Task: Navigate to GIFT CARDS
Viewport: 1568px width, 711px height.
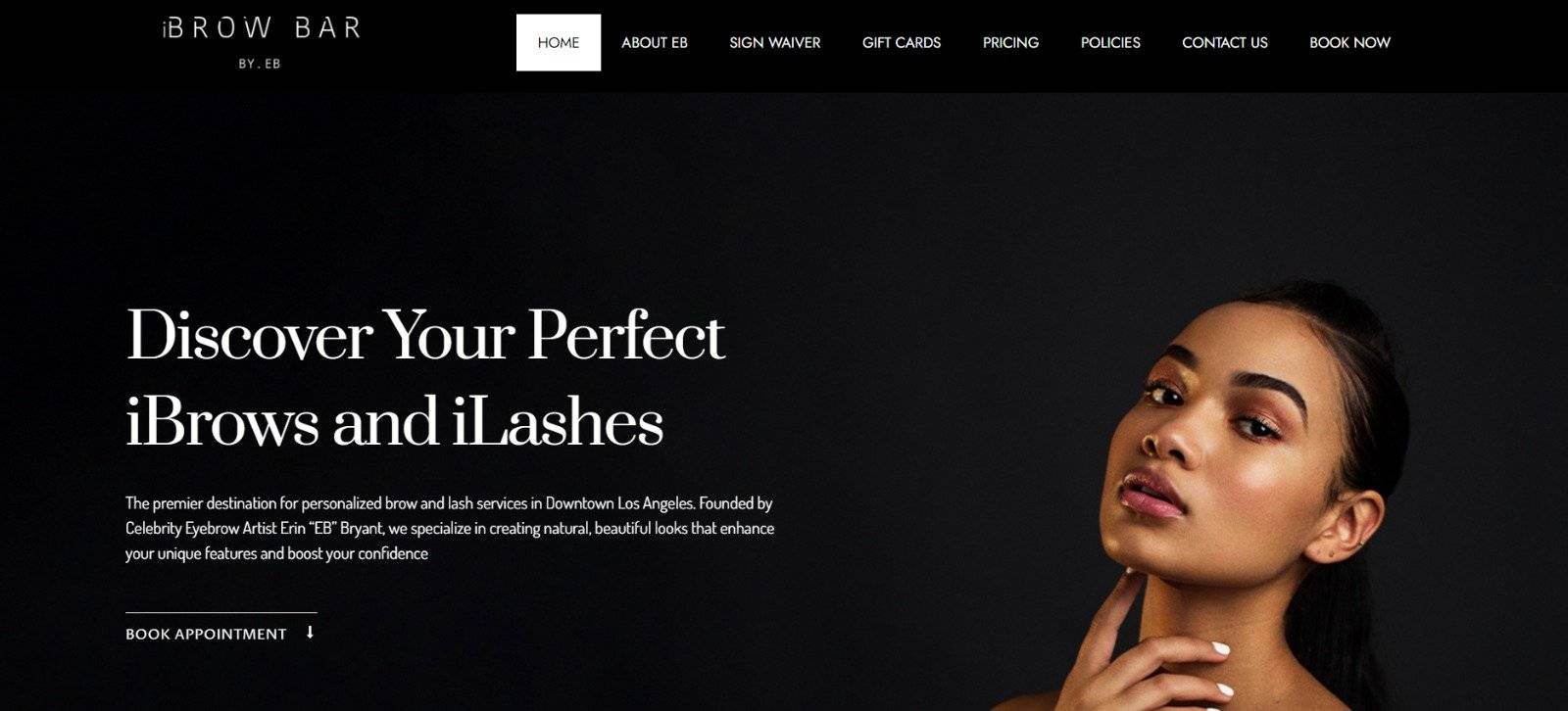Action: pyautogui.click(x=902, y=42)
